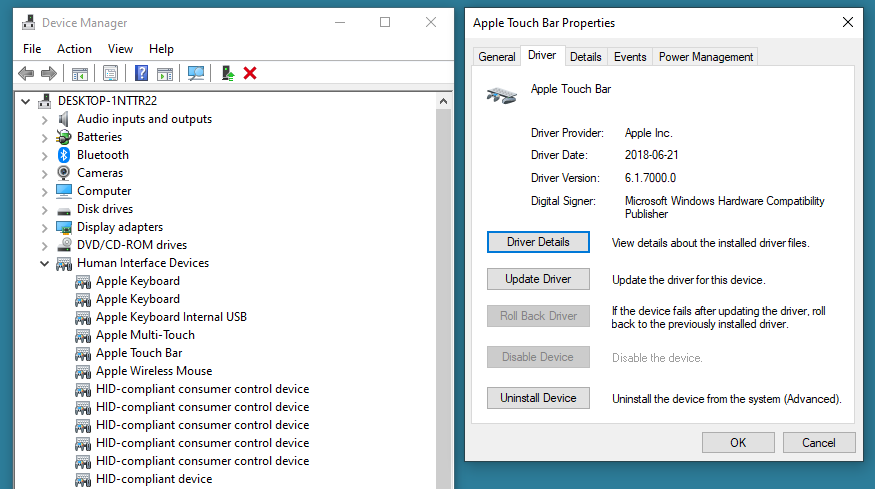Screen dimensions: 875x489
Task: Click the Display adapters category icon
Action: point(64,227)
